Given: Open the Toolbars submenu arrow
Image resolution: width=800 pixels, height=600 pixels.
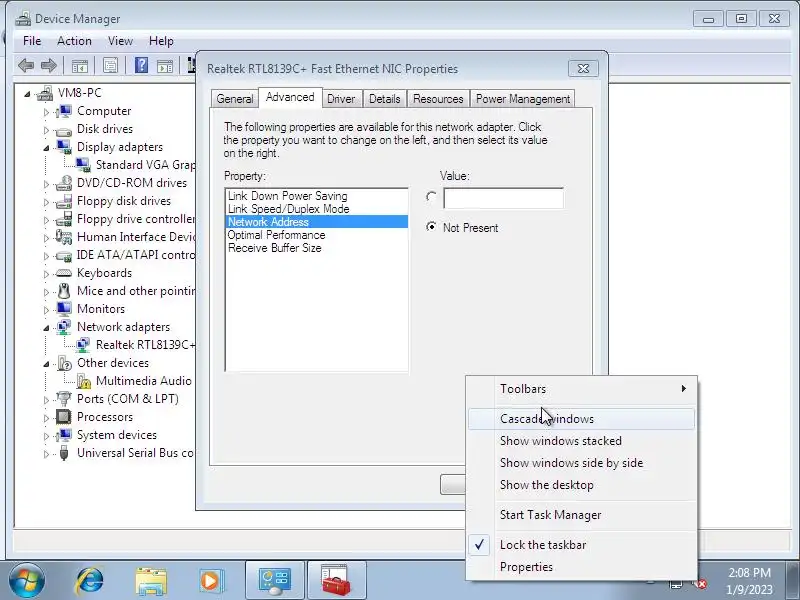Looking at the screenshot, I should pos(684,389).
